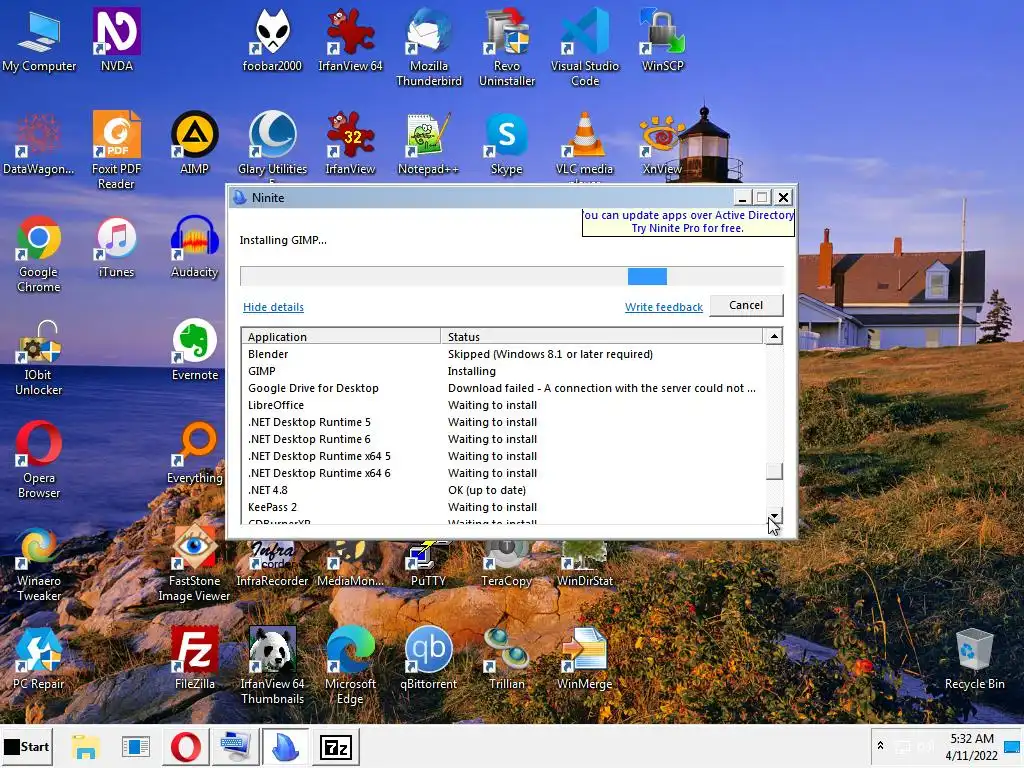1024x768 pixels.
Task: Open the DataWagon desktop shortcut
Action: [39, 142]
